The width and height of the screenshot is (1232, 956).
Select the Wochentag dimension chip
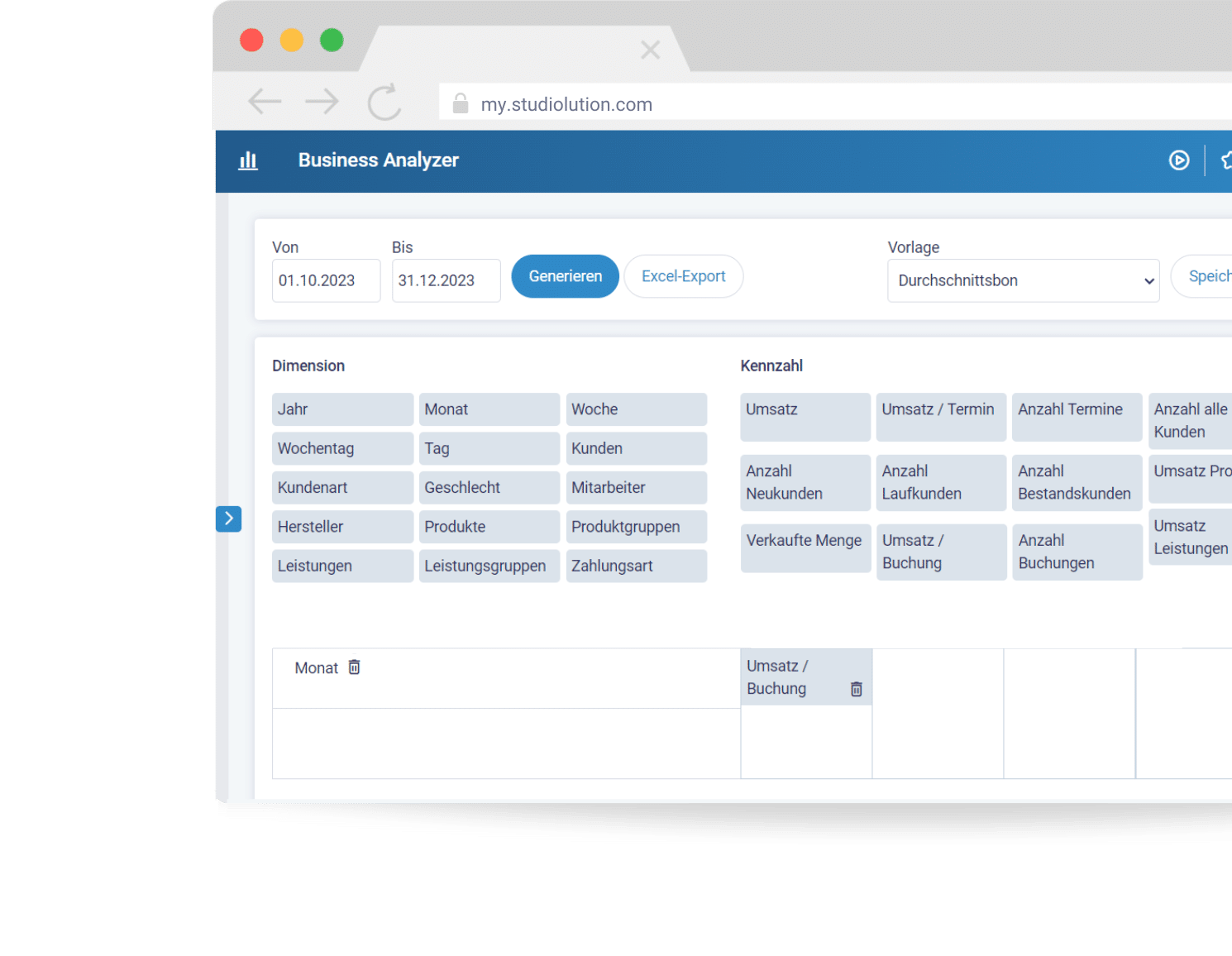point(342,448)
